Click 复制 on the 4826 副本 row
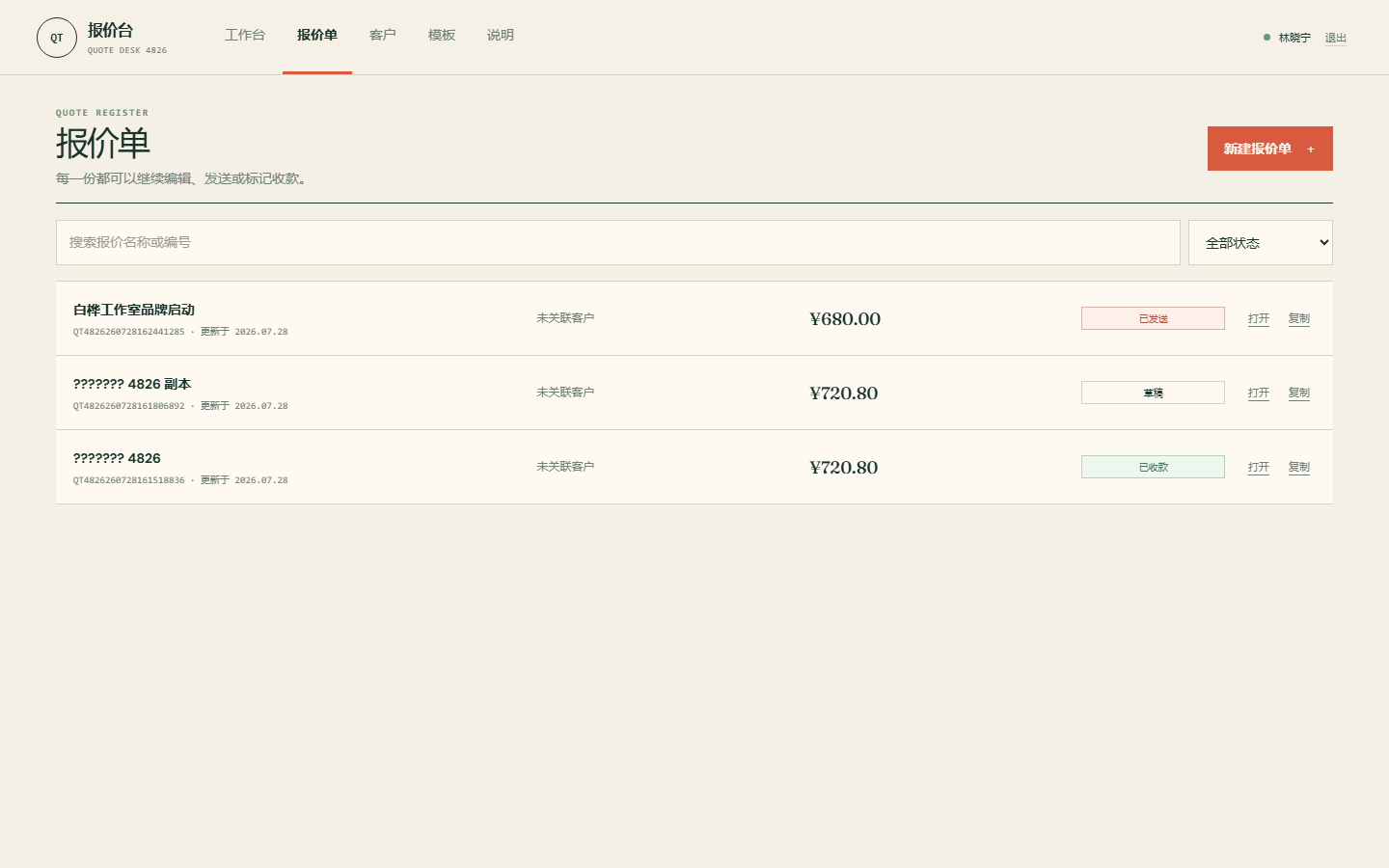The height and width of the screenshot is (868, 1389). (x=1299, y=393)
